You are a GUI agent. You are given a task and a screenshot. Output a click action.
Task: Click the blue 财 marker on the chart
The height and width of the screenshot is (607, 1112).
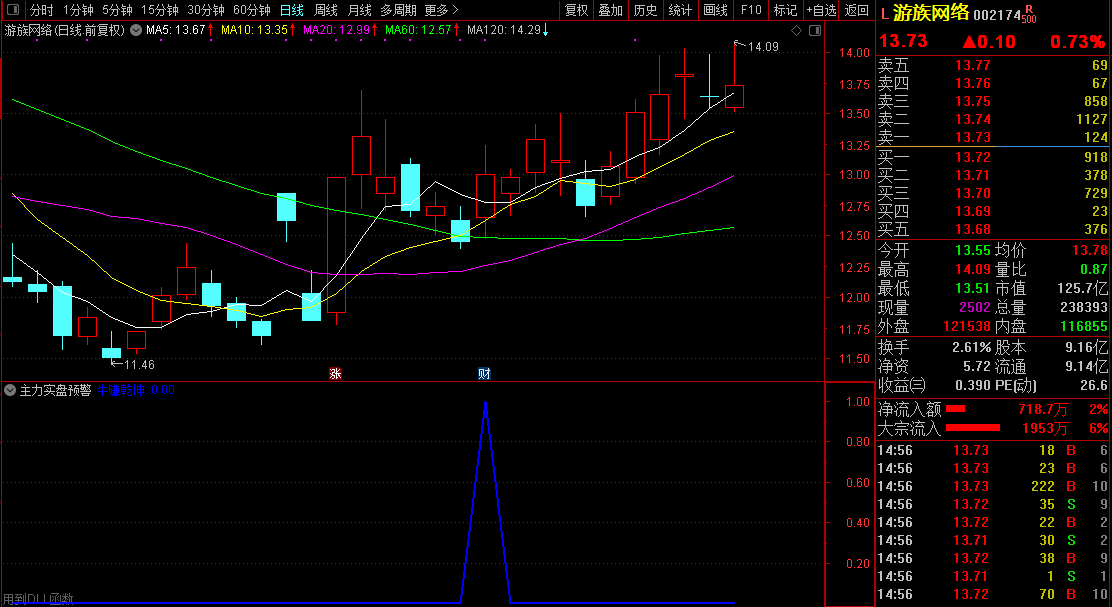(x=484, y=374)
